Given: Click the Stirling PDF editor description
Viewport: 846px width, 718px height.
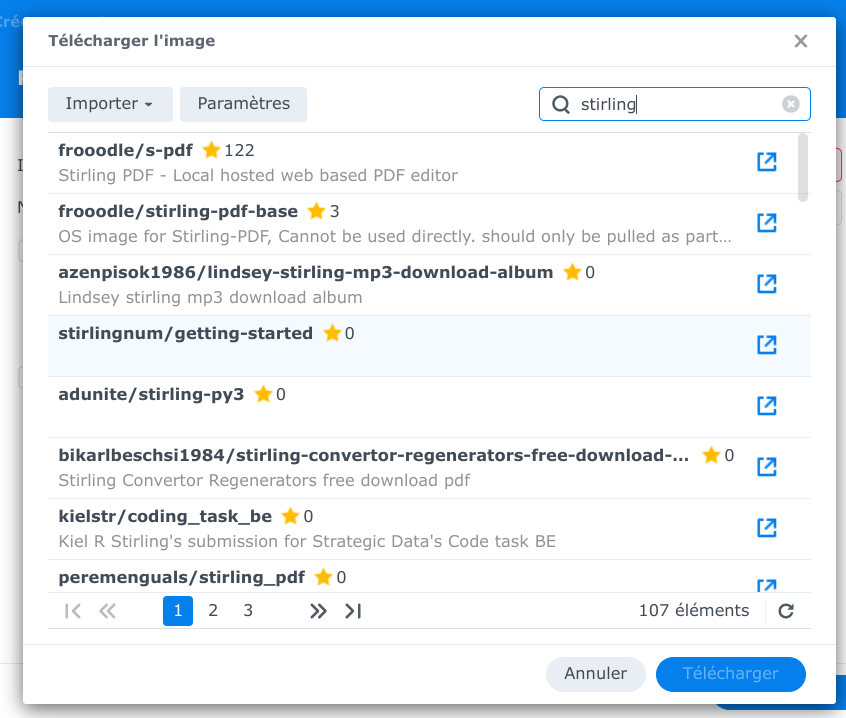Looking at the screenshot, I should (x=258, y=175).
